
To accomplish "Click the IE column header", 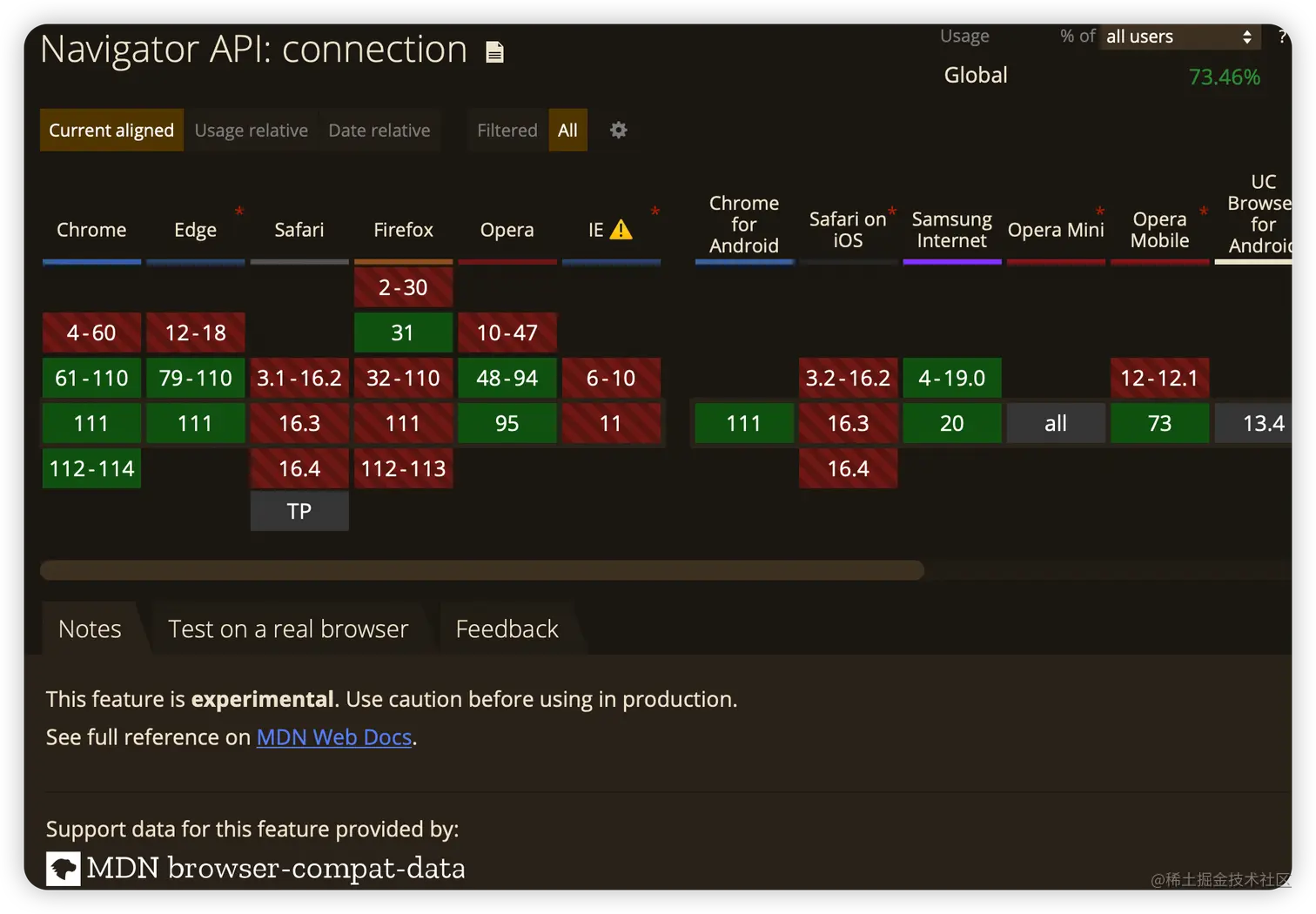I will pos(611,230).
